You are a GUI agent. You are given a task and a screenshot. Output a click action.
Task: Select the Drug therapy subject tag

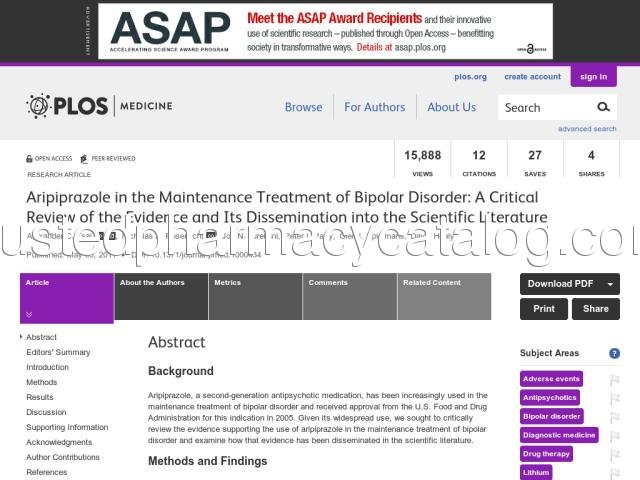[546, 454]
